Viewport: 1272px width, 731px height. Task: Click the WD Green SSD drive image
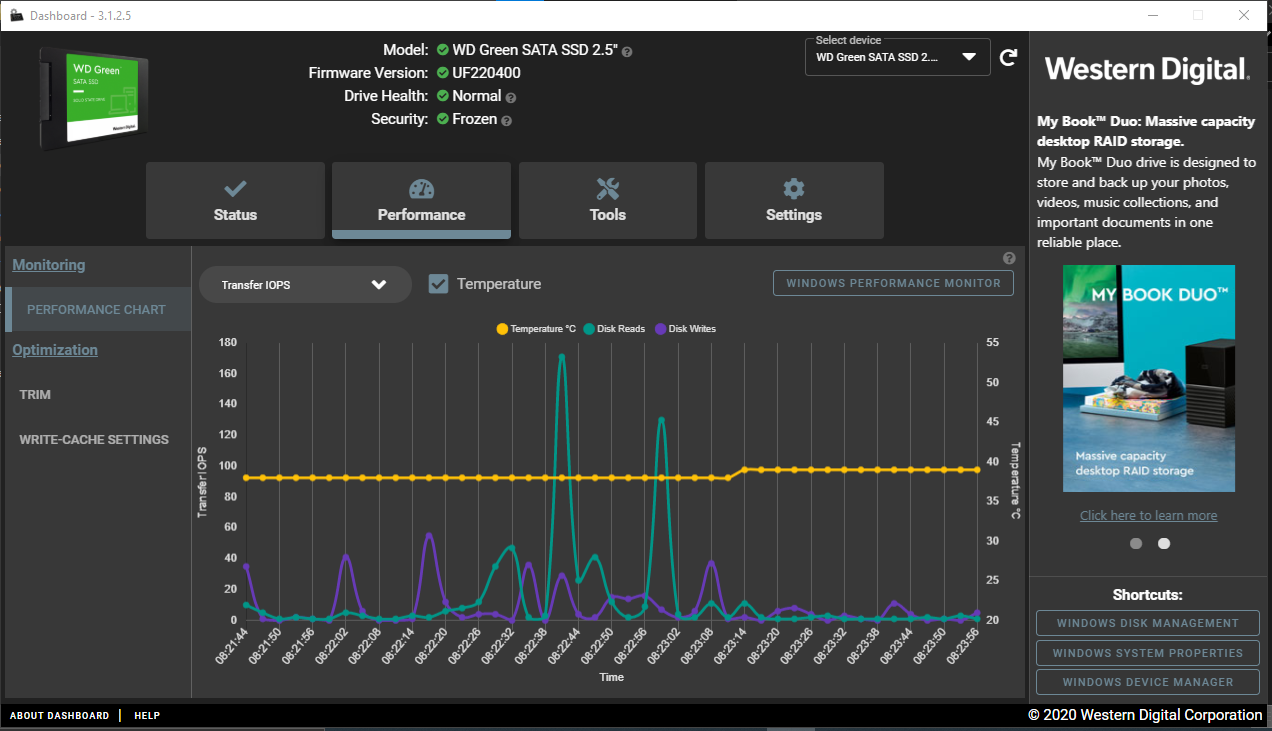(94, 97)
